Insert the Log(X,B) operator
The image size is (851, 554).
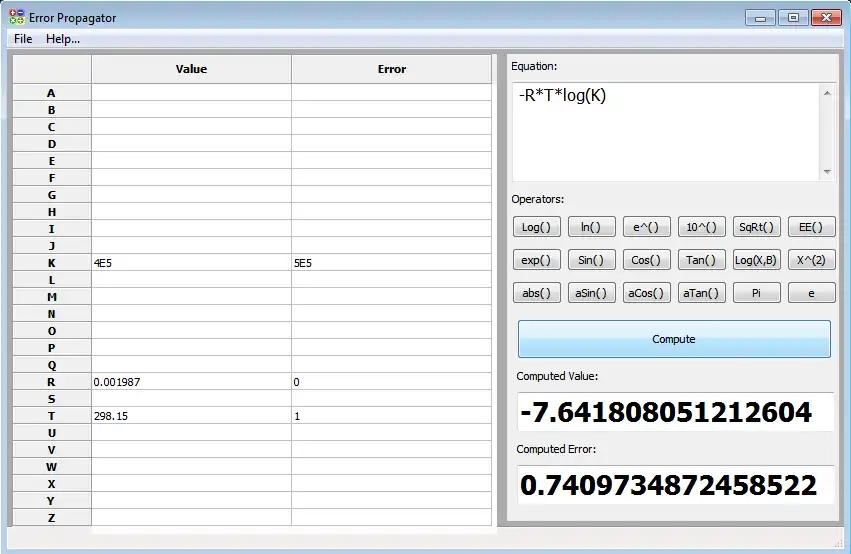pyautogui.click(x=756, y=260)
